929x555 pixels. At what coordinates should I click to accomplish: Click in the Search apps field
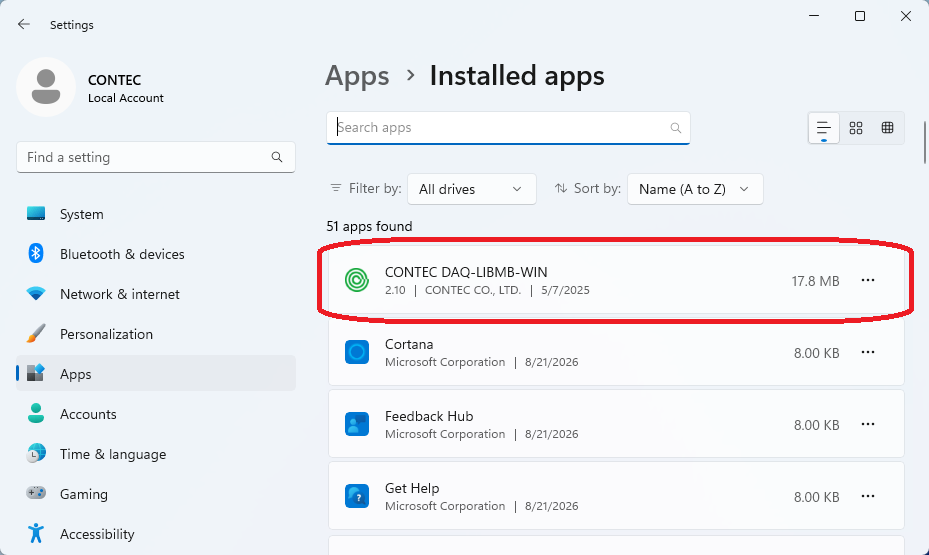(x=508, y=128)
